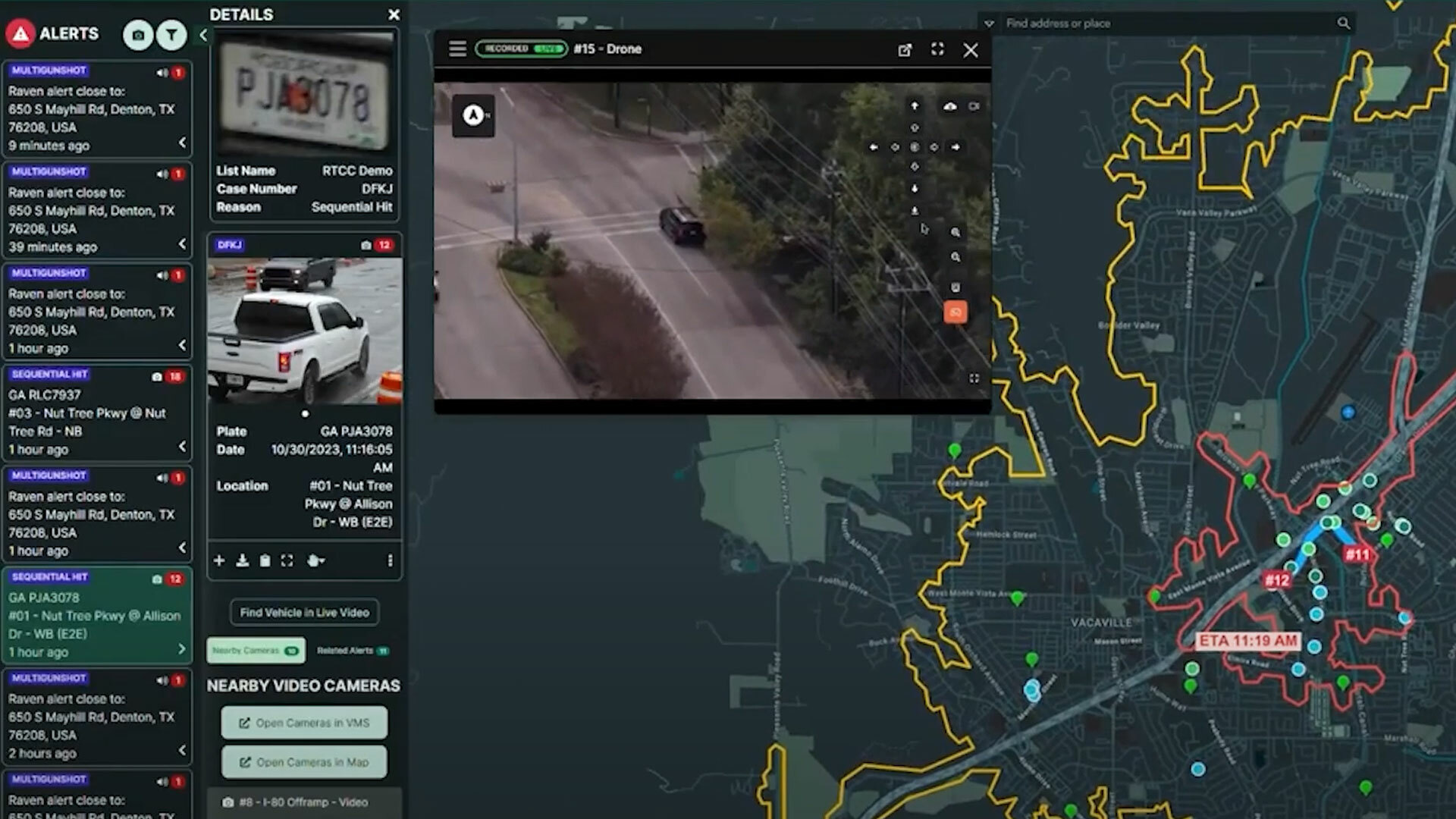Mute the first Multigunshot alert sound
This screenshot has height=819, width=1456.
[x=162, y=73]
